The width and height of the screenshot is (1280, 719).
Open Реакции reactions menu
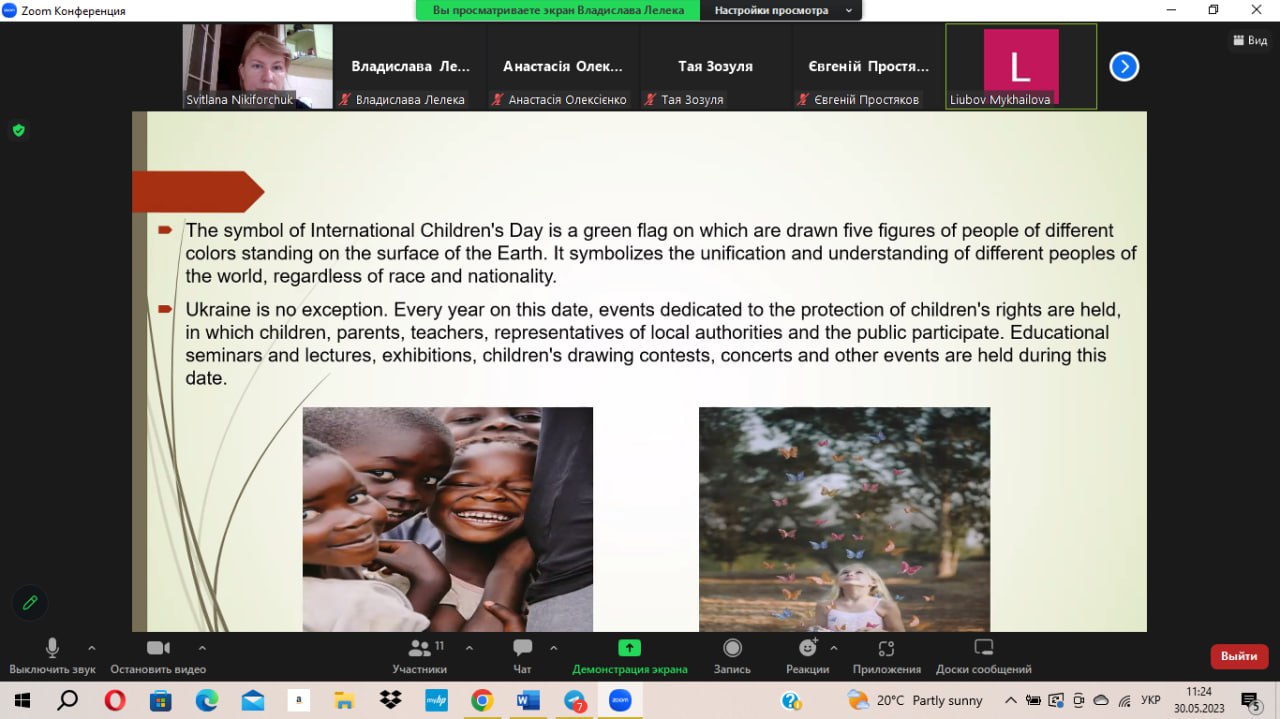[x=807, y=656]
